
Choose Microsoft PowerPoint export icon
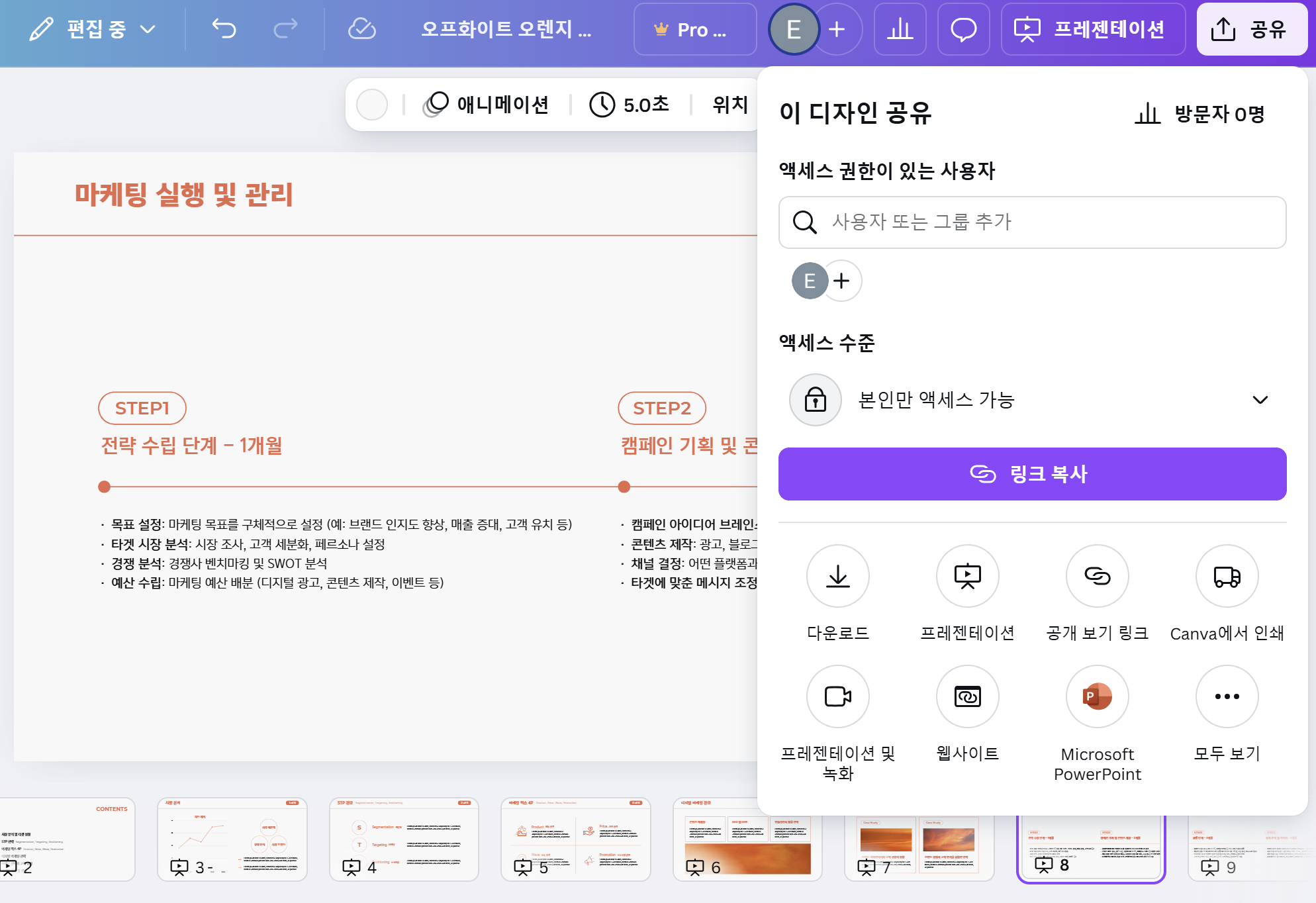tap(1098, 696)
